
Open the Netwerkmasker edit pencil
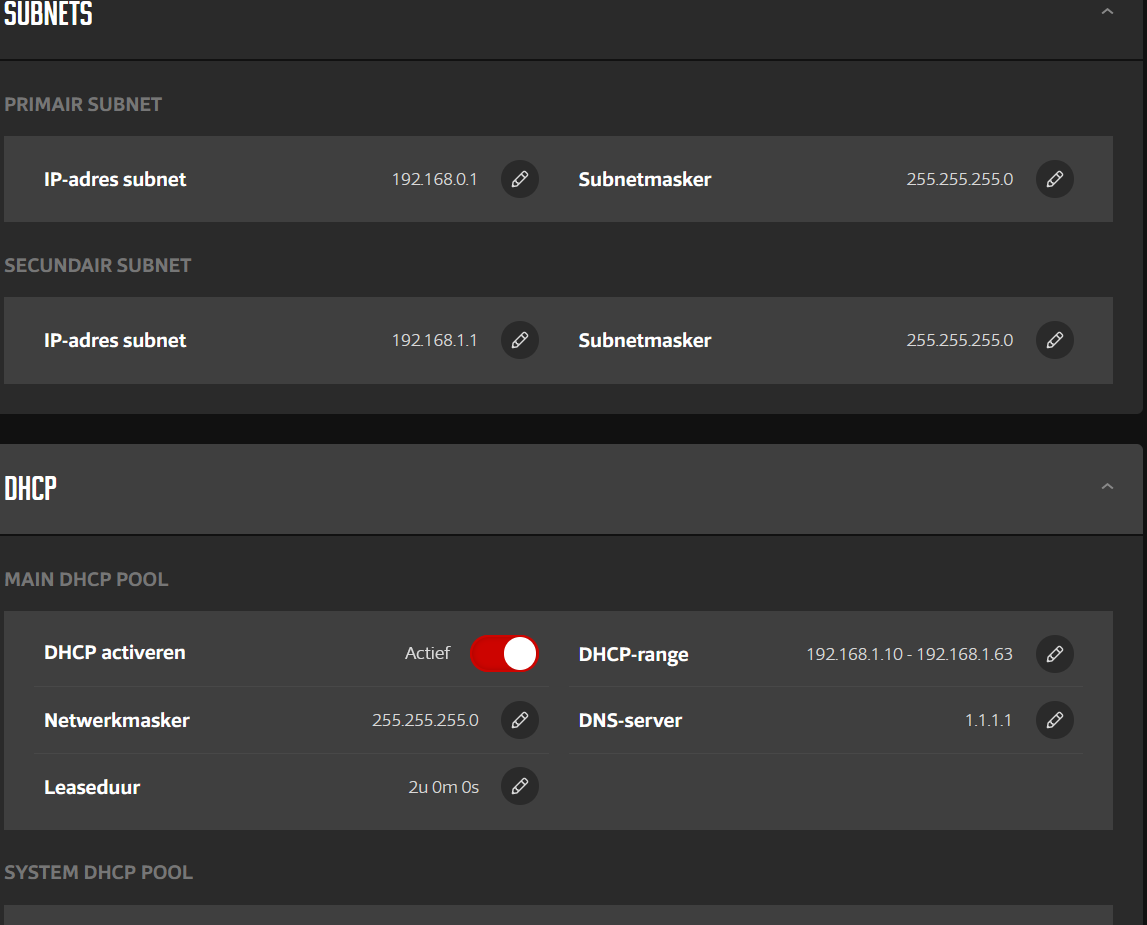(519, 720)
